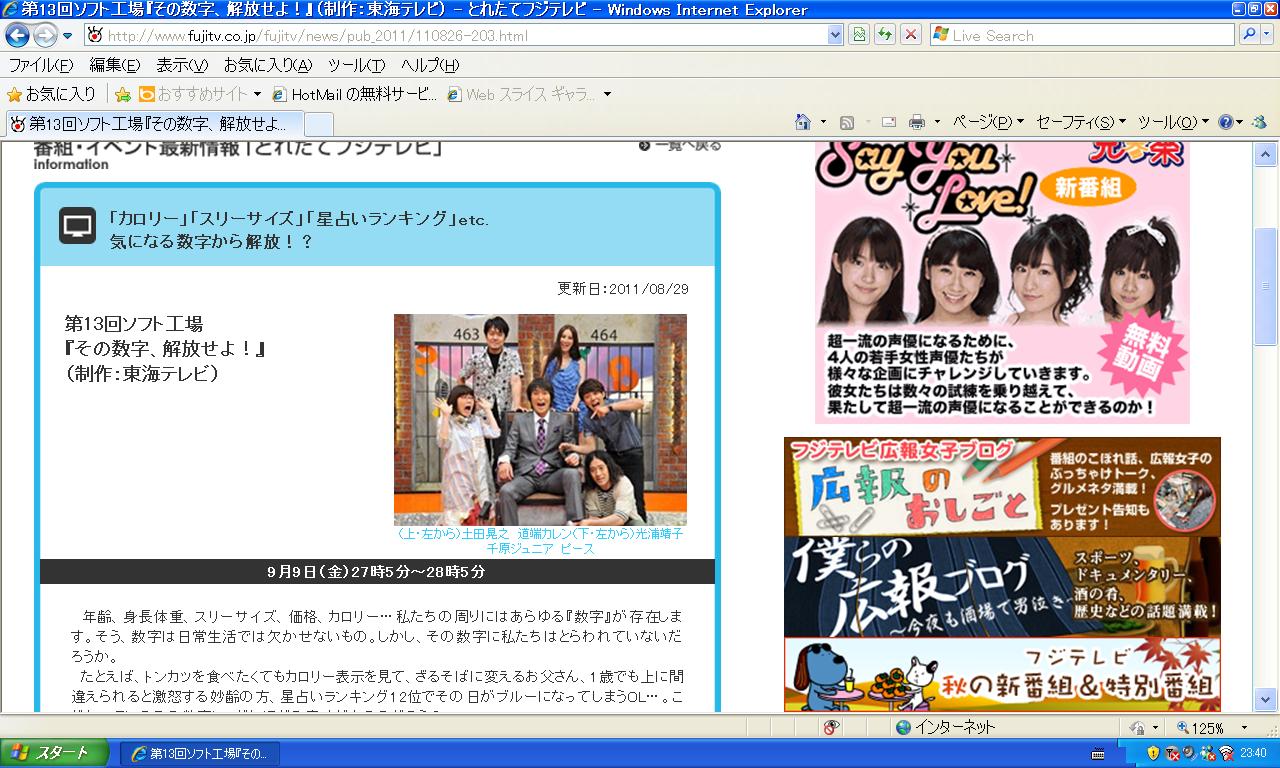This screenshot has width=1280, height=768.
Task: Refresh the page with green arrows icon
Action: [x=884, y=36]
